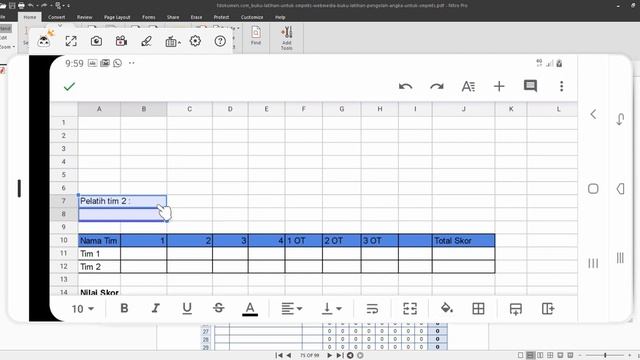This screenshot has height=360, width=640.
Task: Select the '1 OT' header cell
Action: coord(304,240)
